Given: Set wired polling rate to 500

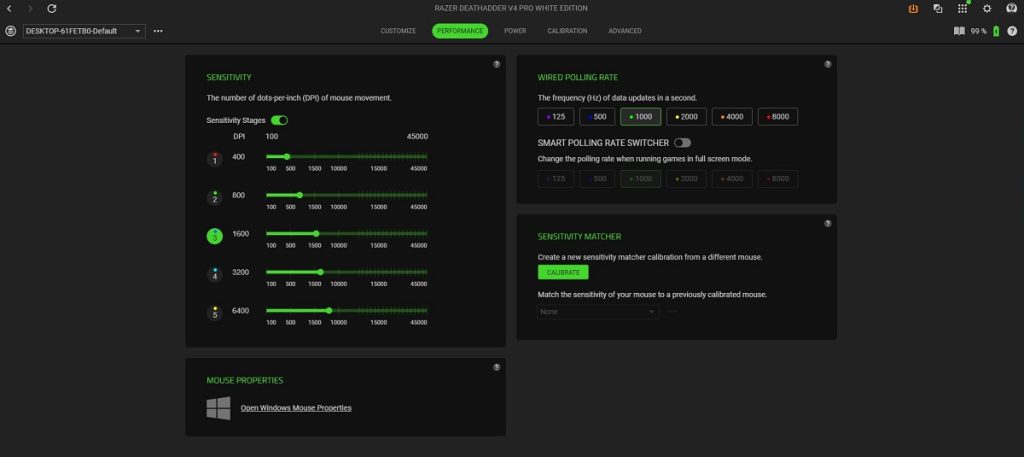Looking at the screenshot, I should (x=597, y=117).
